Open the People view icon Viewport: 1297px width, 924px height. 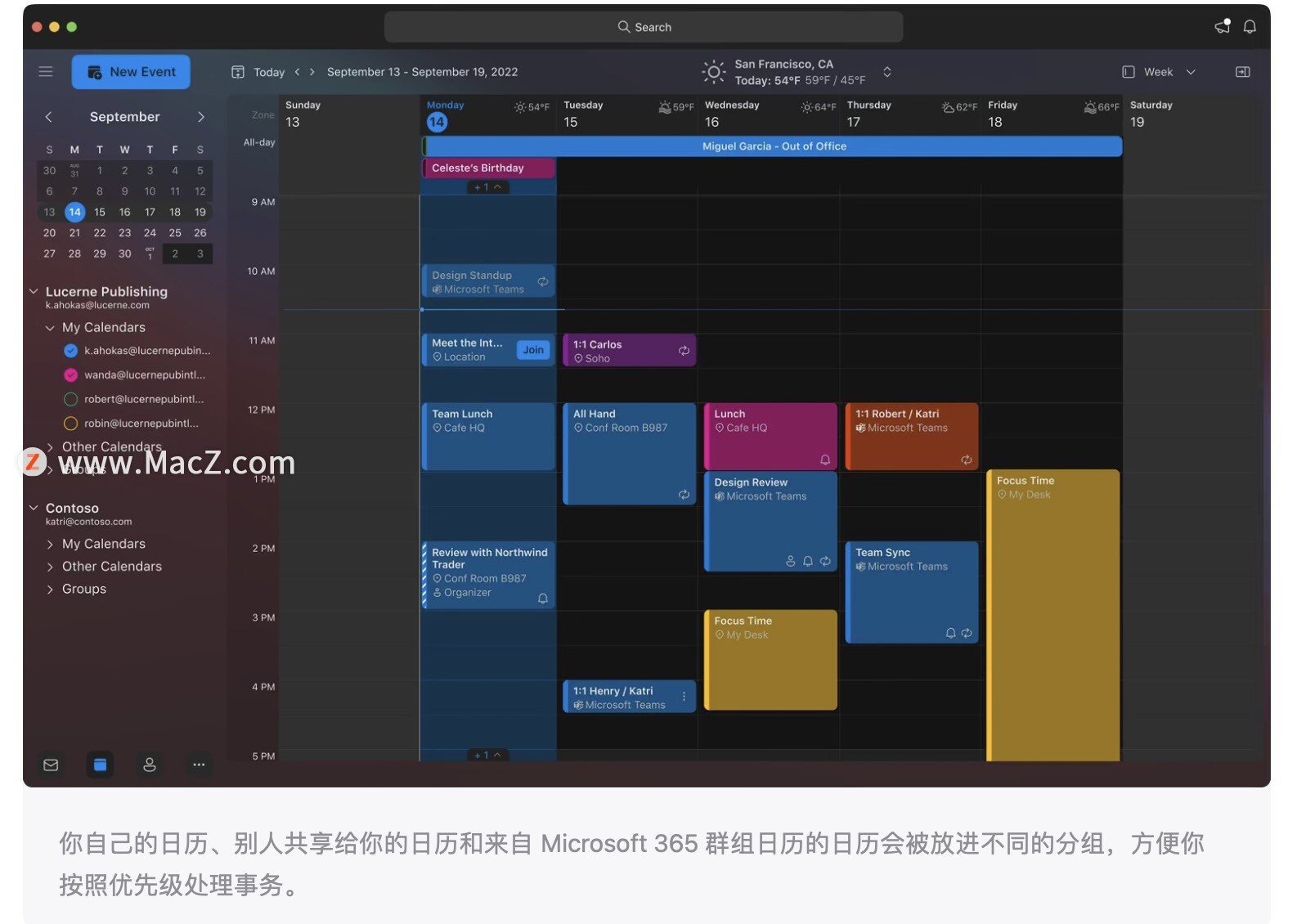tap(150, 765)
